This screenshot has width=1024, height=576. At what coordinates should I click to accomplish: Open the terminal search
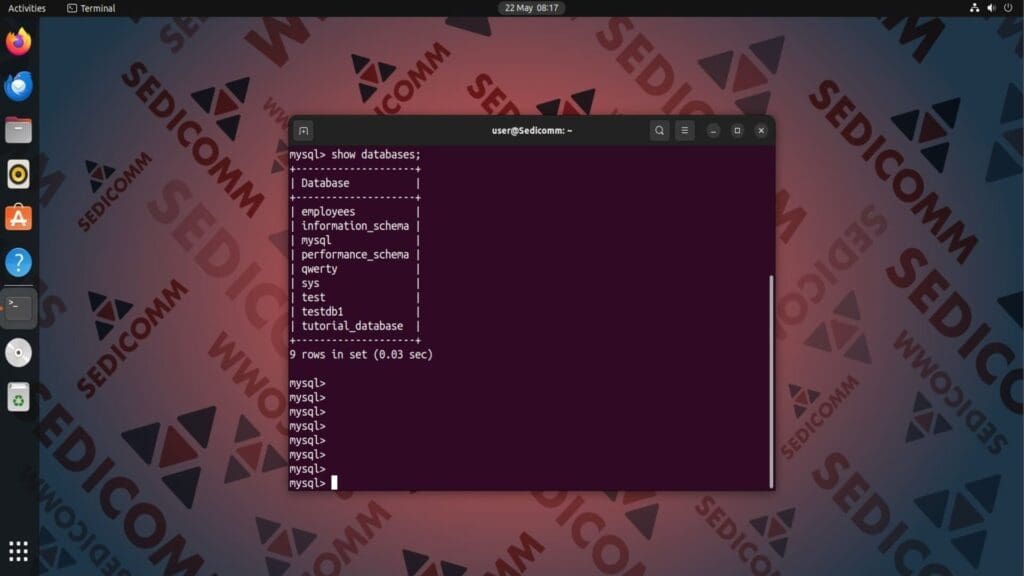click(x=659, y=130)
